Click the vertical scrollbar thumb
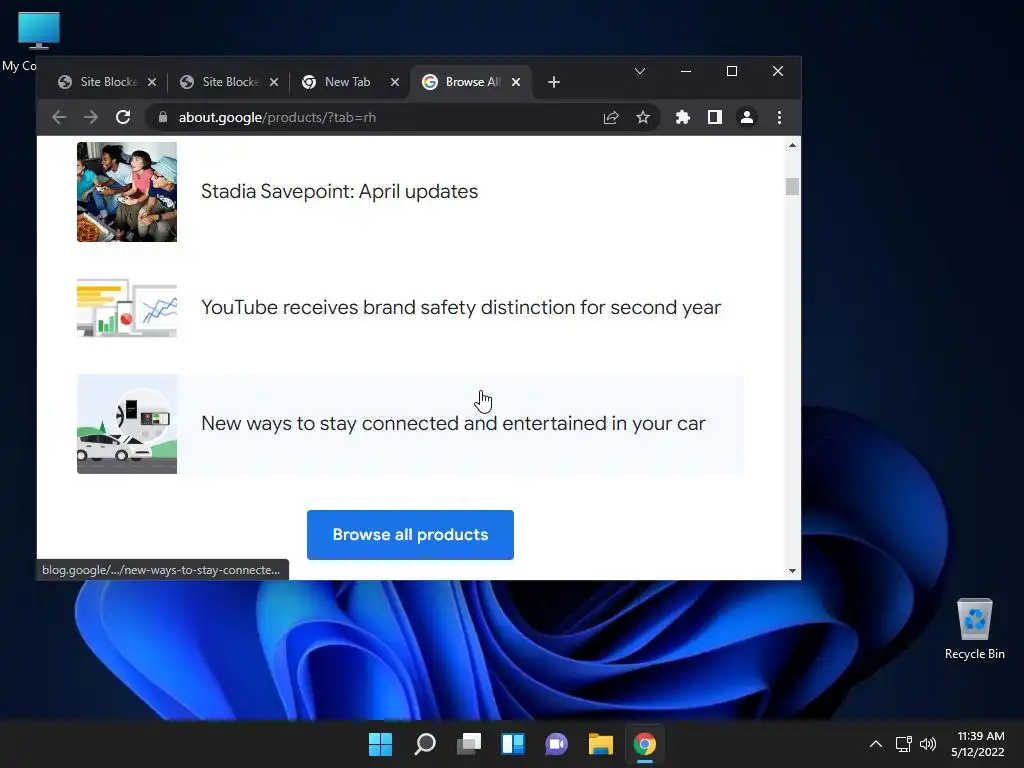 (x=792, y=187)
